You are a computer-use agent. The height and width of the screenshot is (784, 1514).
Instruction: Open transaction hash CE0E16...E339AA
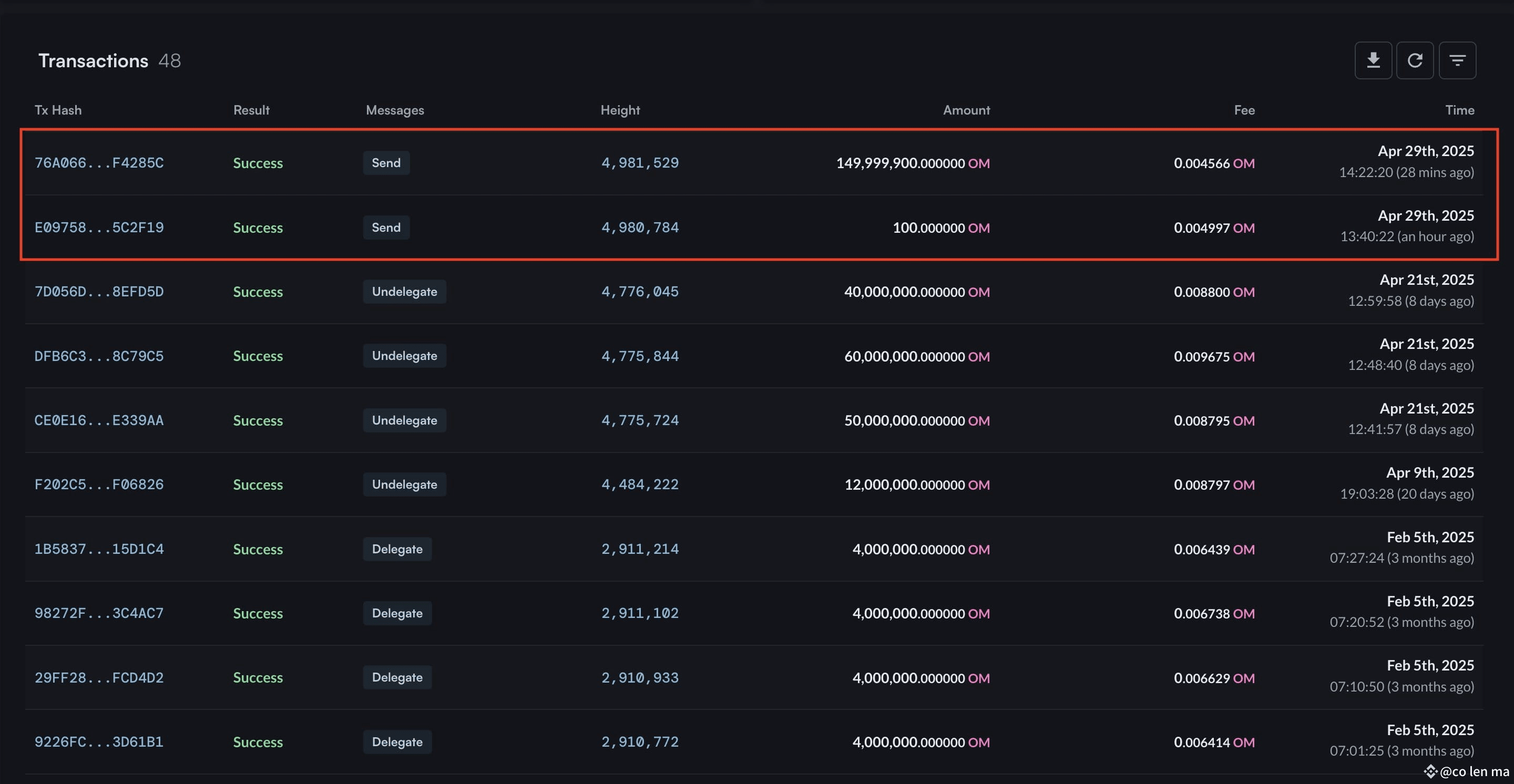[x=99, y=420]
